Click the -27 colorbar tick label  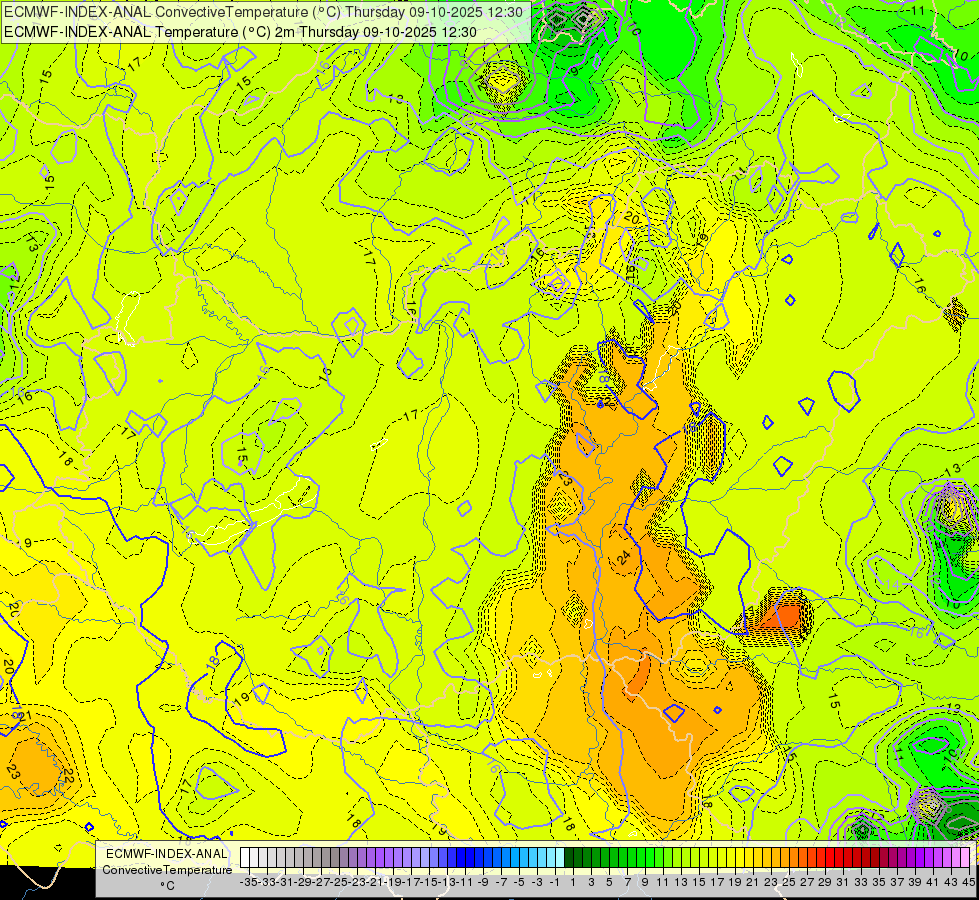(322, 882)
